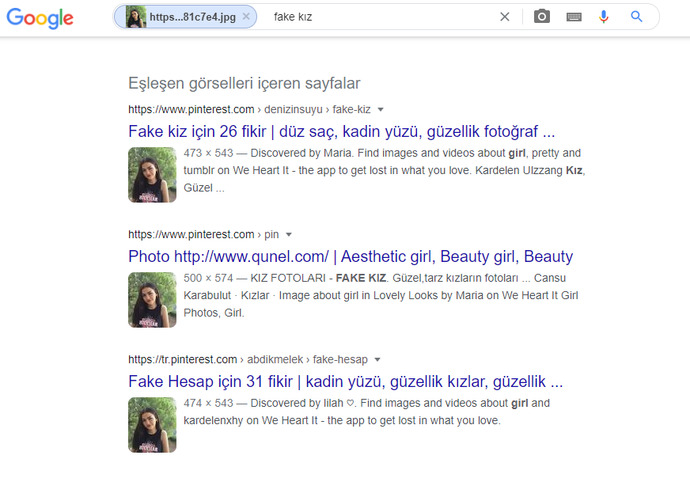This screenshot has height=478, width=690.
Task: Open the on-screen keyboard input tool
Action: (574, 17)
